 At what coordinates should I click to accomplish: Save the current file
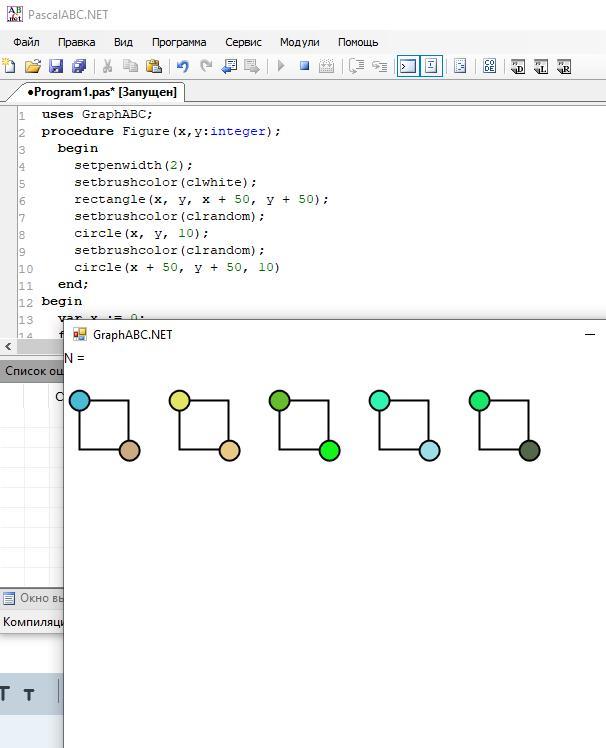pyautogui.click(x=56, y=66)
